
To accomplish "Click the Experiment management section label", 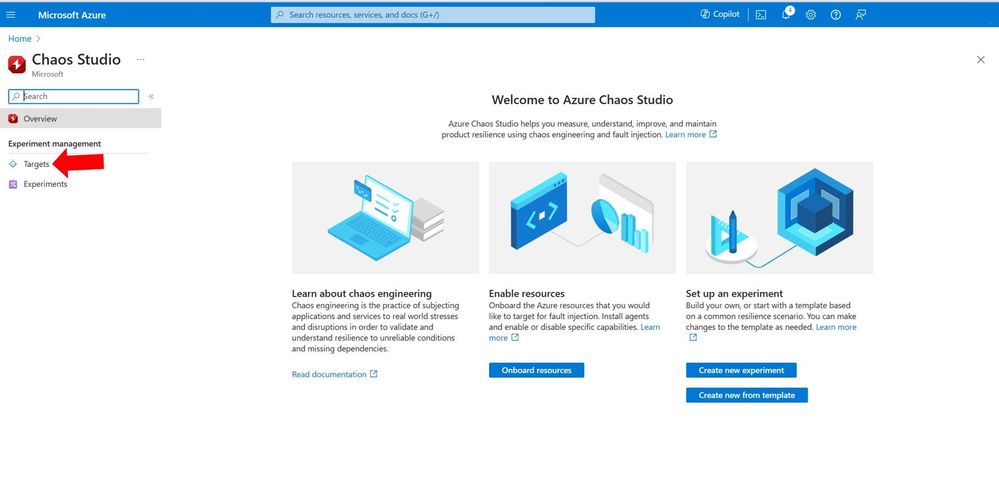I will click(55, 144).
